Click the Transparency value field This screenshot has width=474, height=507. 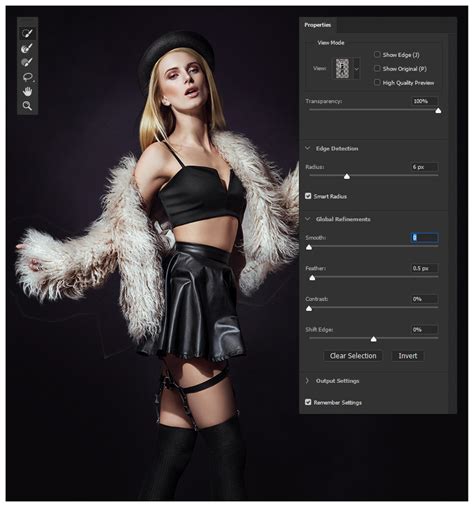click(x=425, y=101)
